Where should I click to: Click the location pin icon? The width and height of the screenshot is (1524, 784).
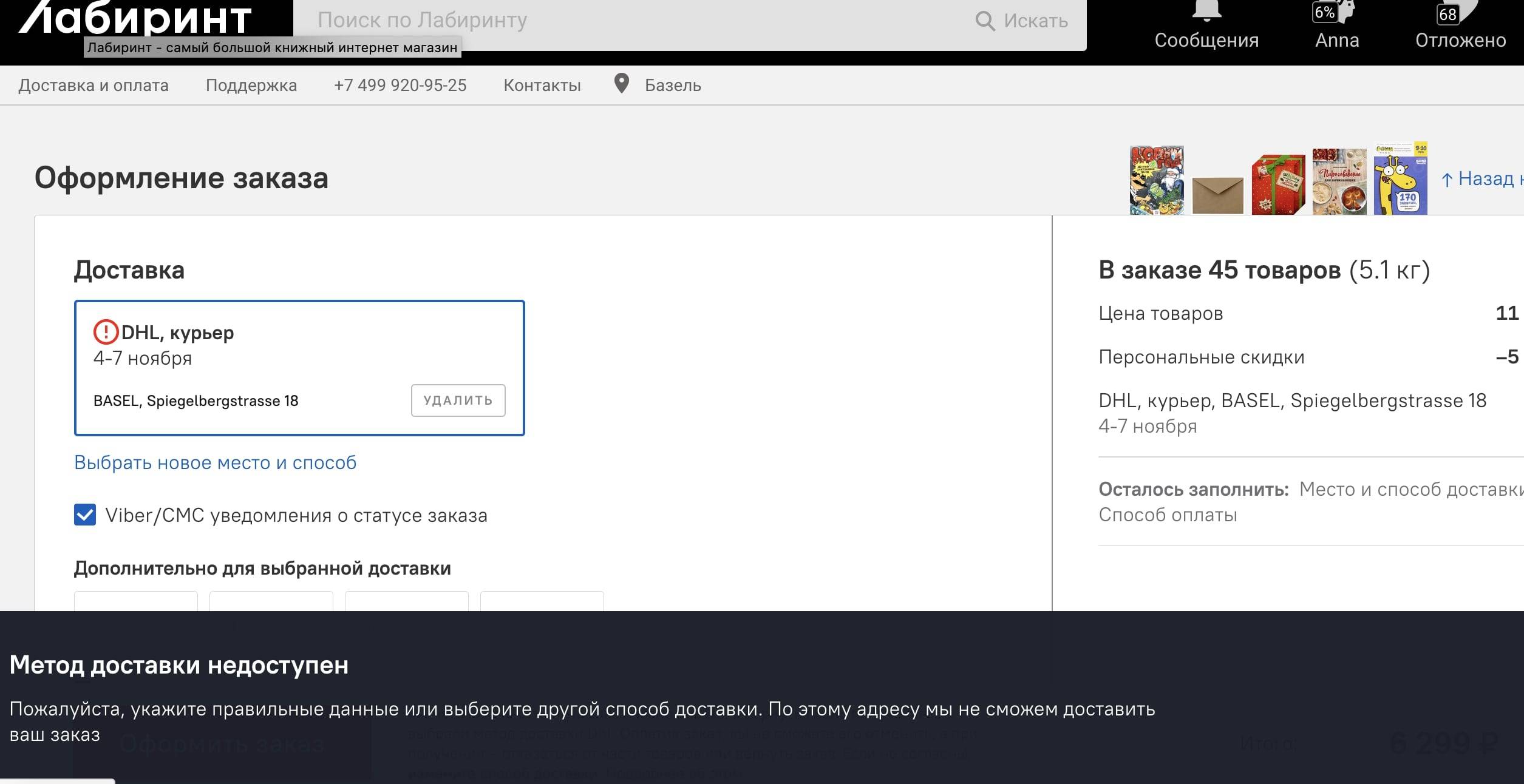pyautogui.click(x=621, y=84)
